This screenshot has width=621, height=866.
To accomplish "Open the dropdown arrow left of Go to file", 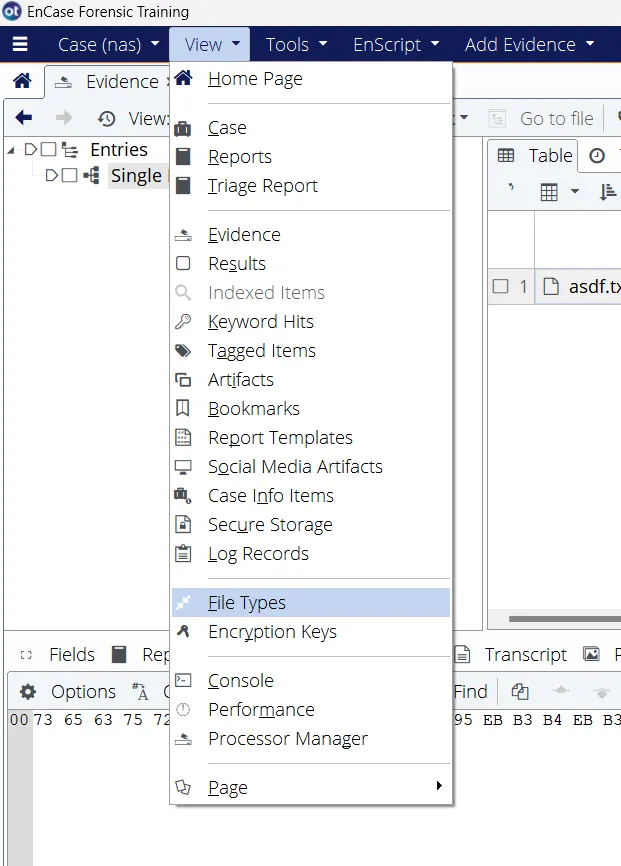I will tap(464, 118).
